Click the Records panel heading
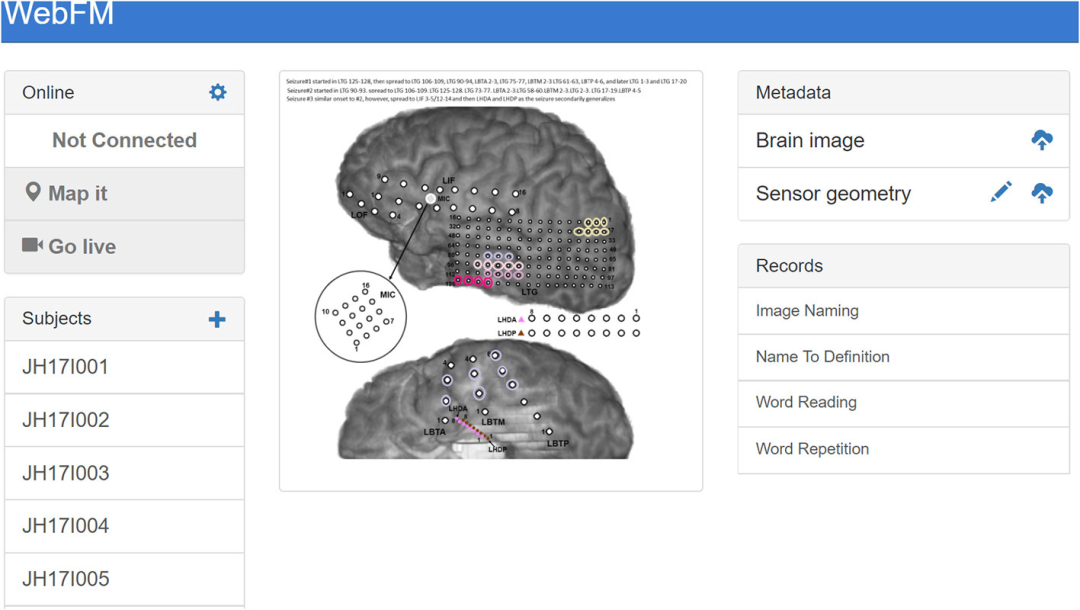This screenshot has width=1080, height=610. (789, 266)
